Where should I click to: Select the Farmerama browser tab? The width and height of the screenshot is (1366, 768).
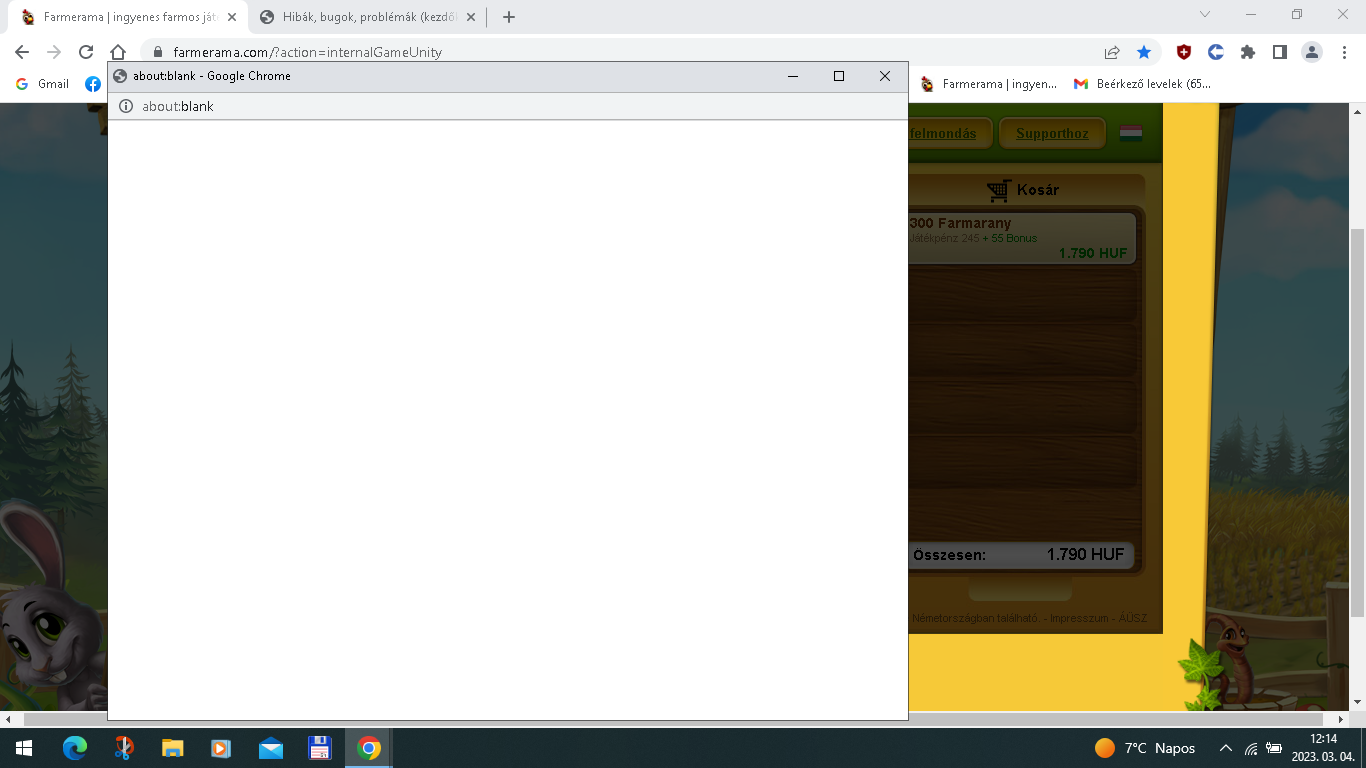pyautogui.click(x=128, y=17)
